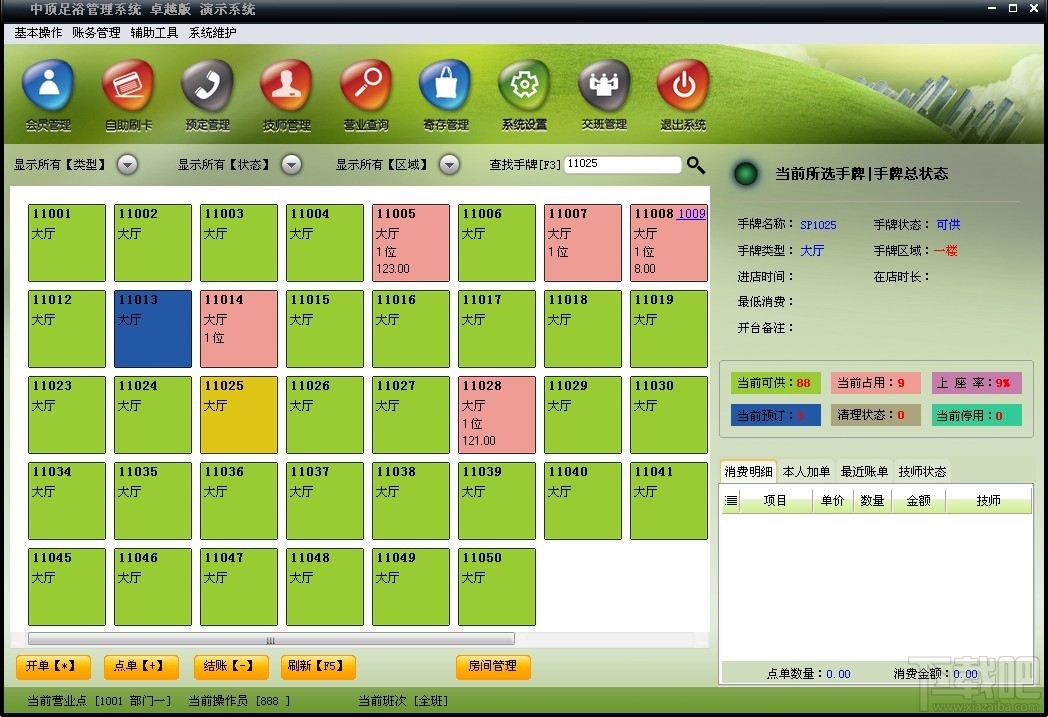Viewport: 1048px width, 717px height.
Task: Select occupied hand card 11014
Action: click(x=239, y=329)
